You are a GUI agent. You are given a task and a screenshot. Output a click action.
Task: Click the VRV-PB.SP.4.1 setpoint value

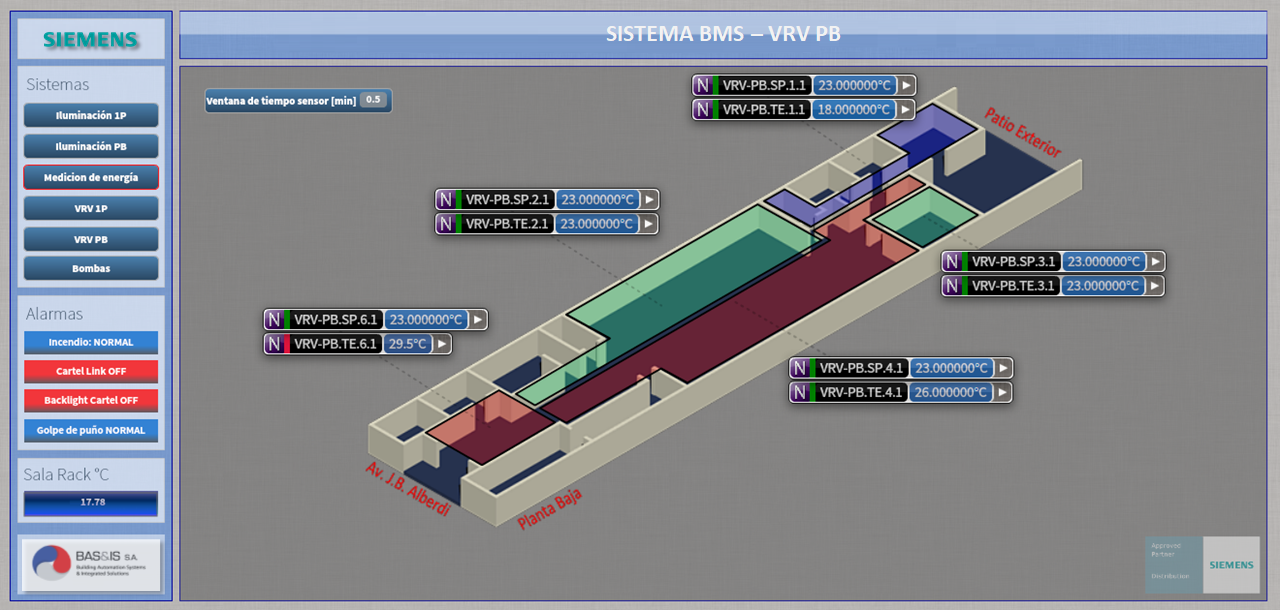[x=951, y=367]
